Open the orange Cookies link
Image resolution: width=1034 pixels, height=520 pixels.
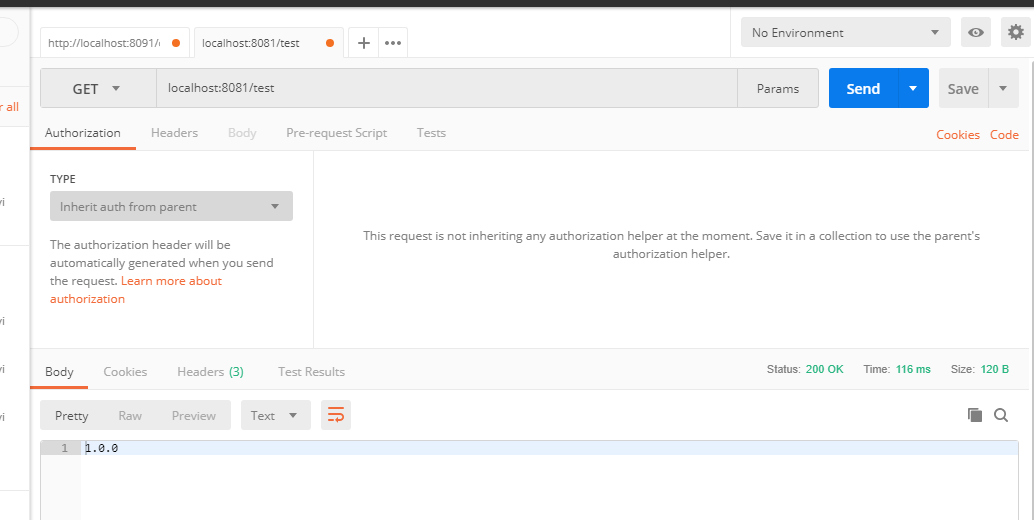tap(958, 134)
